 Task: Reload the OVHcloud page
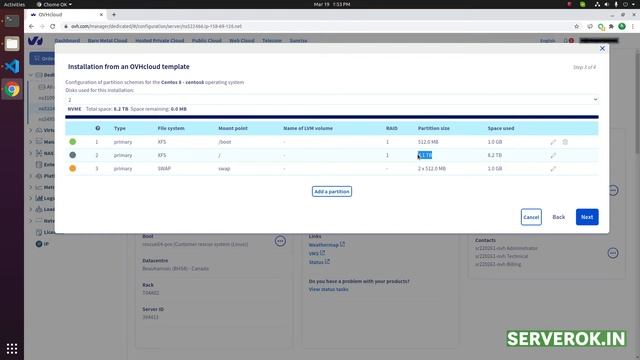53,26
